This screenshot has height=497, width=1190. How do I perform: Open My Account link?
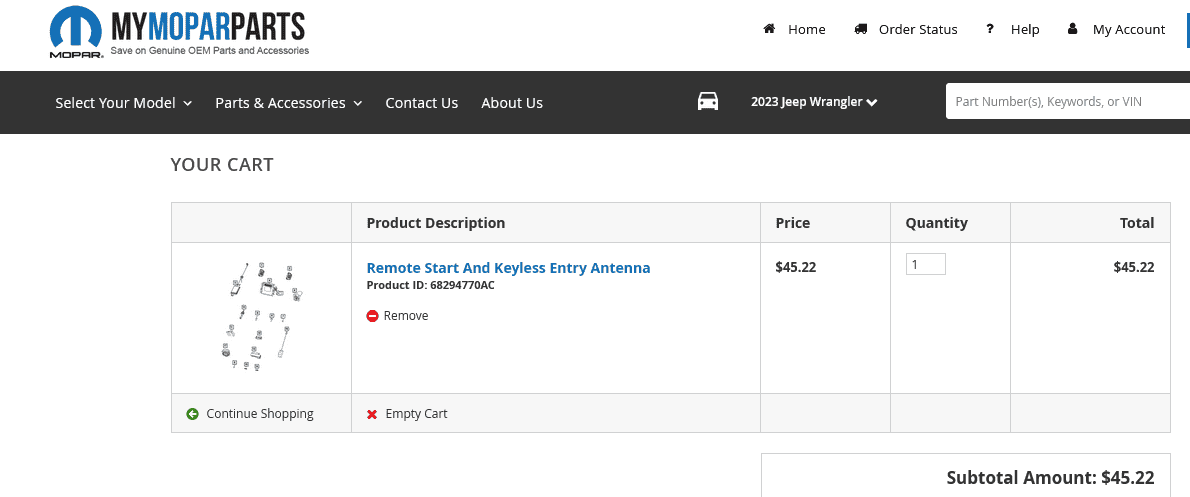click(1129, 30)
